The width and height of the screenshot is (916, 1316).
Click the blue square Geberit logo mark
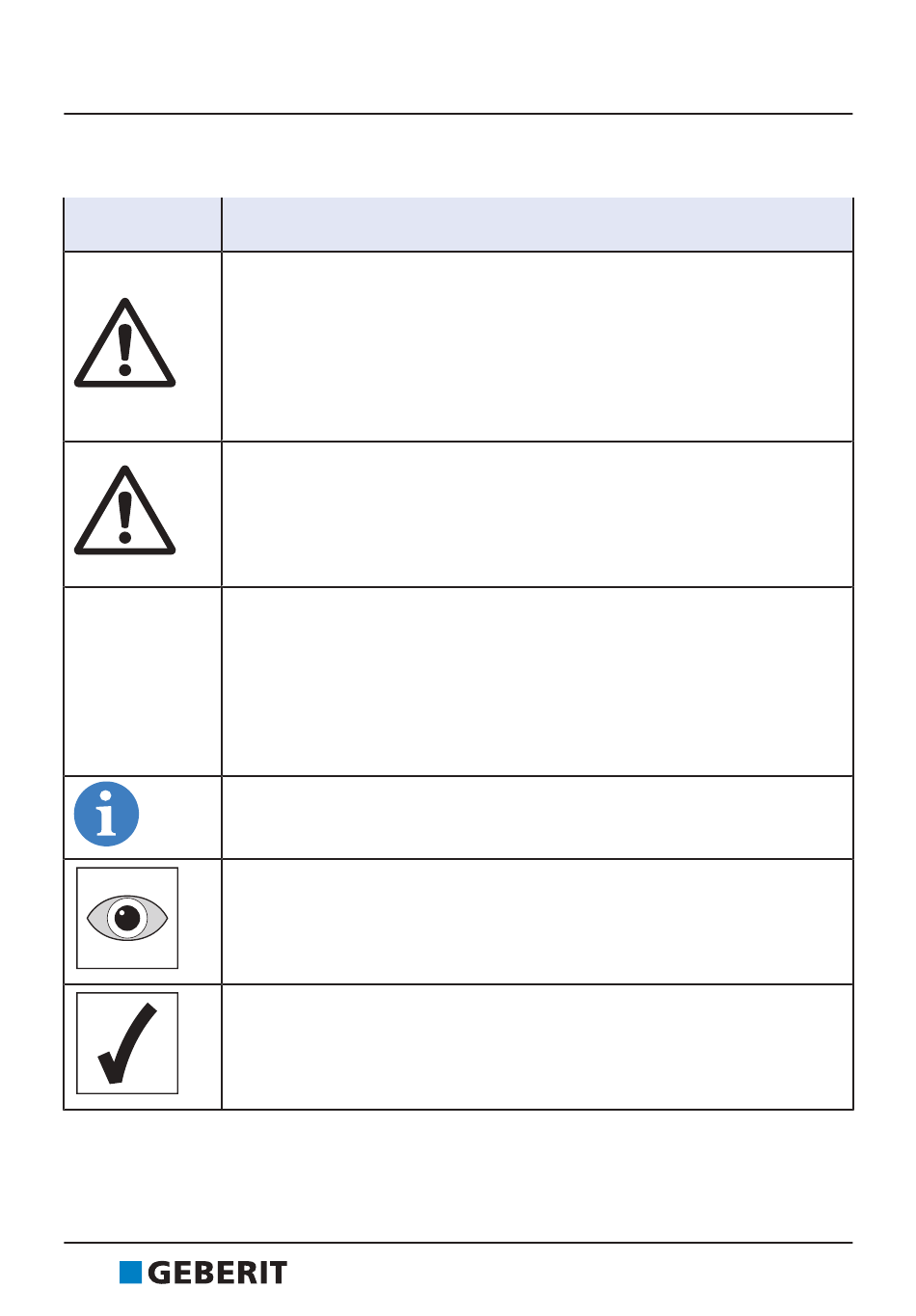pyautogui.click(x=130, y=1273)
